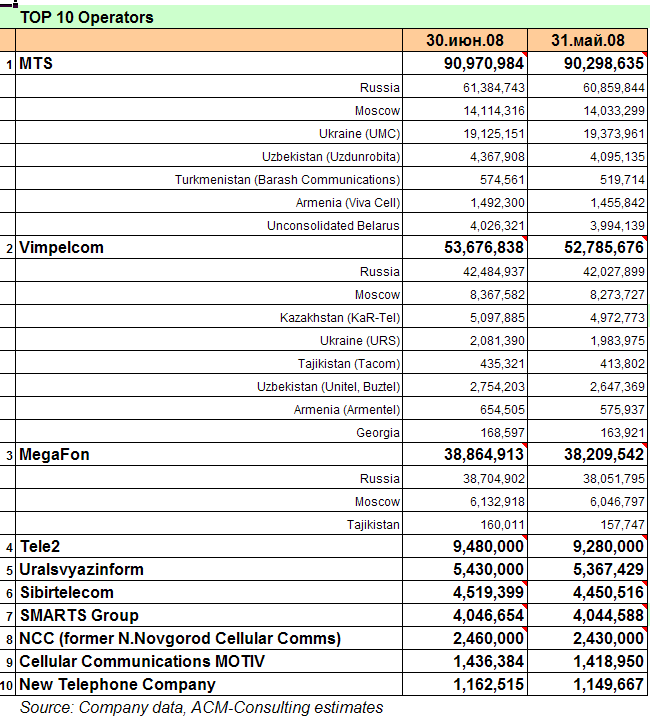Select the MegaFon operator name cell
The width and height of the screenshot is (650, 718).
tap(209, 454)
